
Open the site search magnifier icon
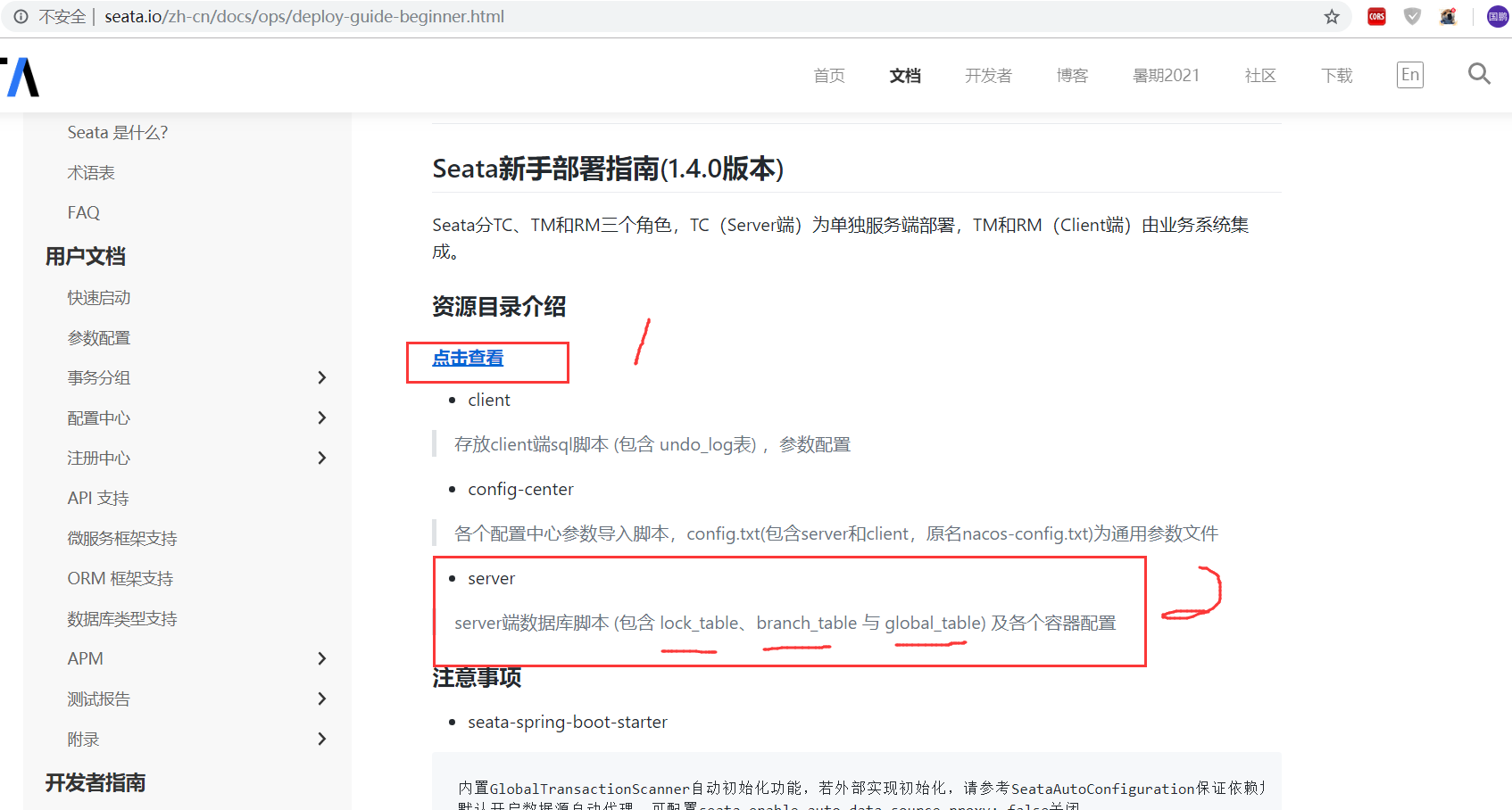coord(1479,74)
